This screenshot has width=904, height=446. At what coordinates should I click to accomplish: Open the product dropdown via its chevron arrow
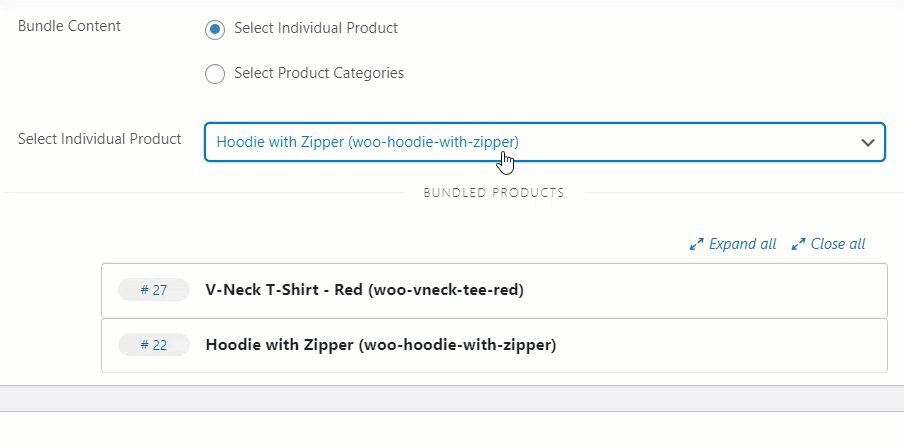[x=868, y=142]
